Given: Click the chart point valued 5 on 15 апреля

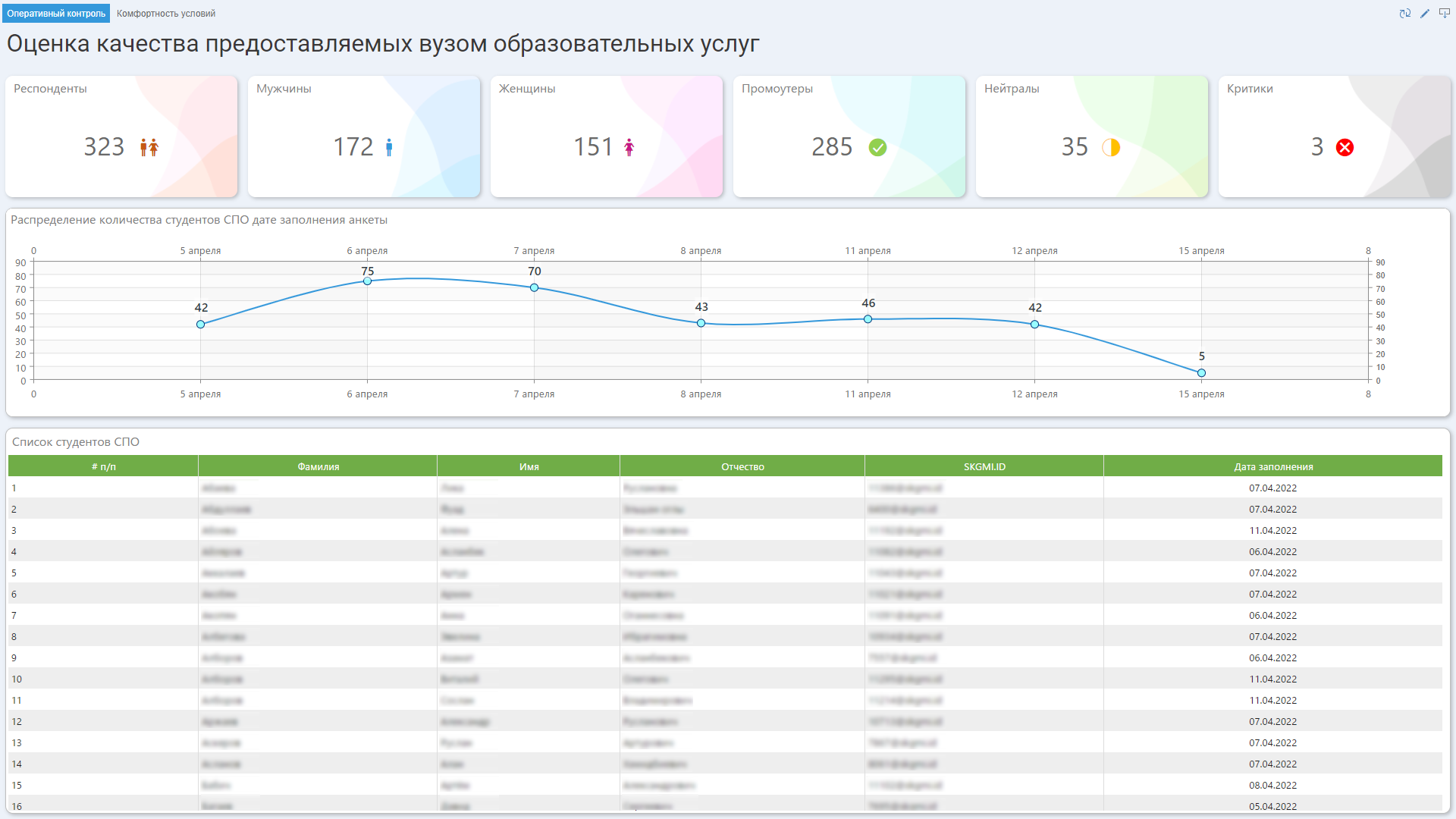Looking at the screenshot, I should click(1201, 372).
